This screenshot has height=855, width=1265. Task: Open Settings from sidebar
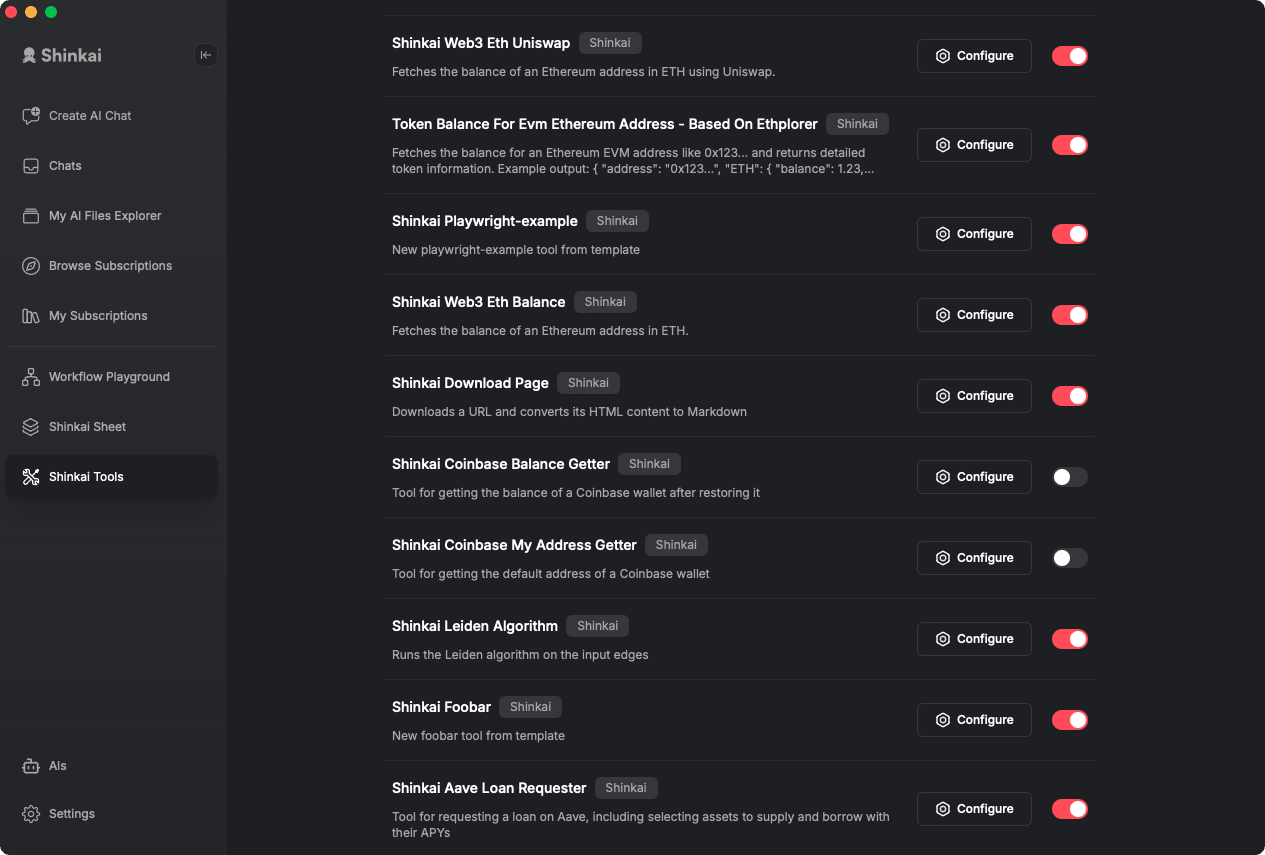click(111, 814)
